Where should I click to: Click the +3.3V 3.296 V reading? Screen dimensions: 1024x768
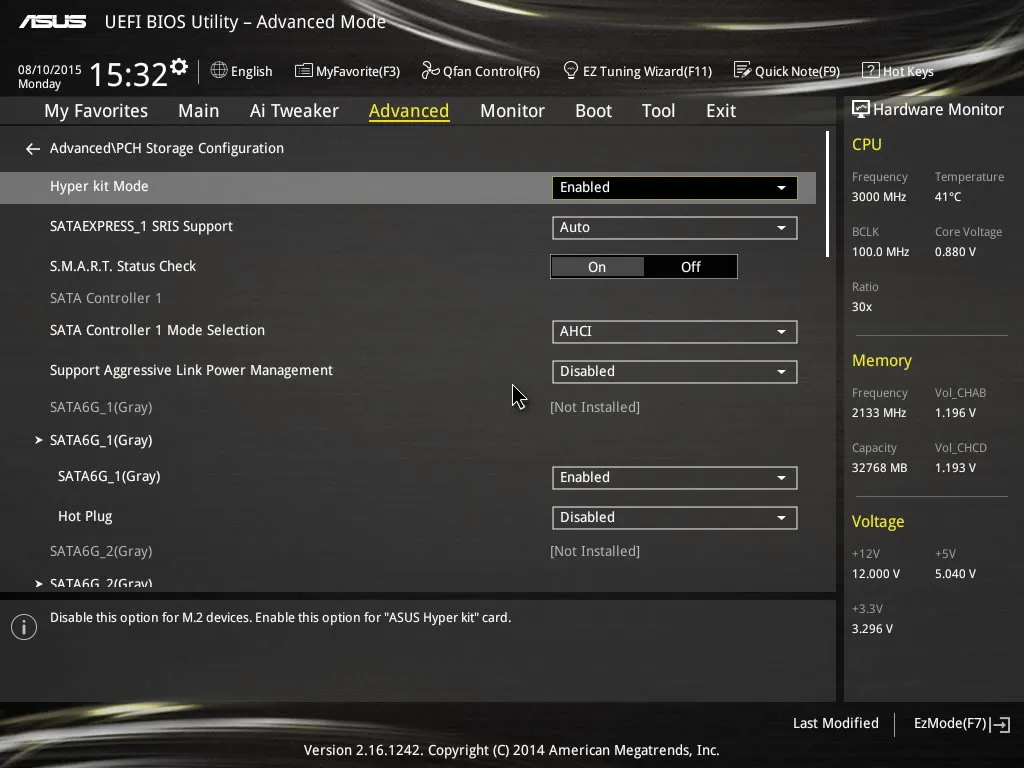point(872,629)
